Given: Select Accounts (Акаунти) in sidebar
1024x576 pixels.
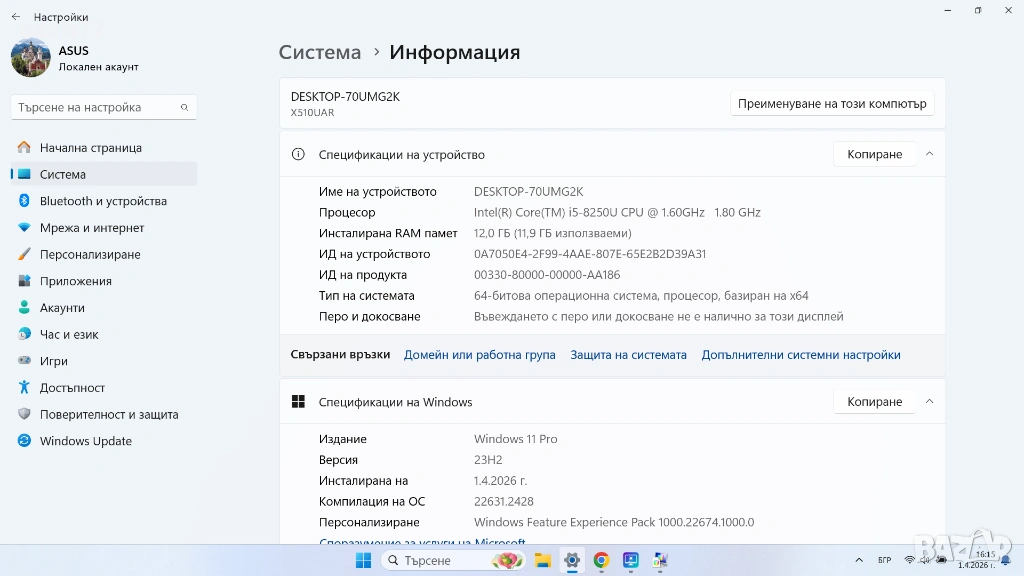Looking at the screenshot, I should tap(61, 308).
